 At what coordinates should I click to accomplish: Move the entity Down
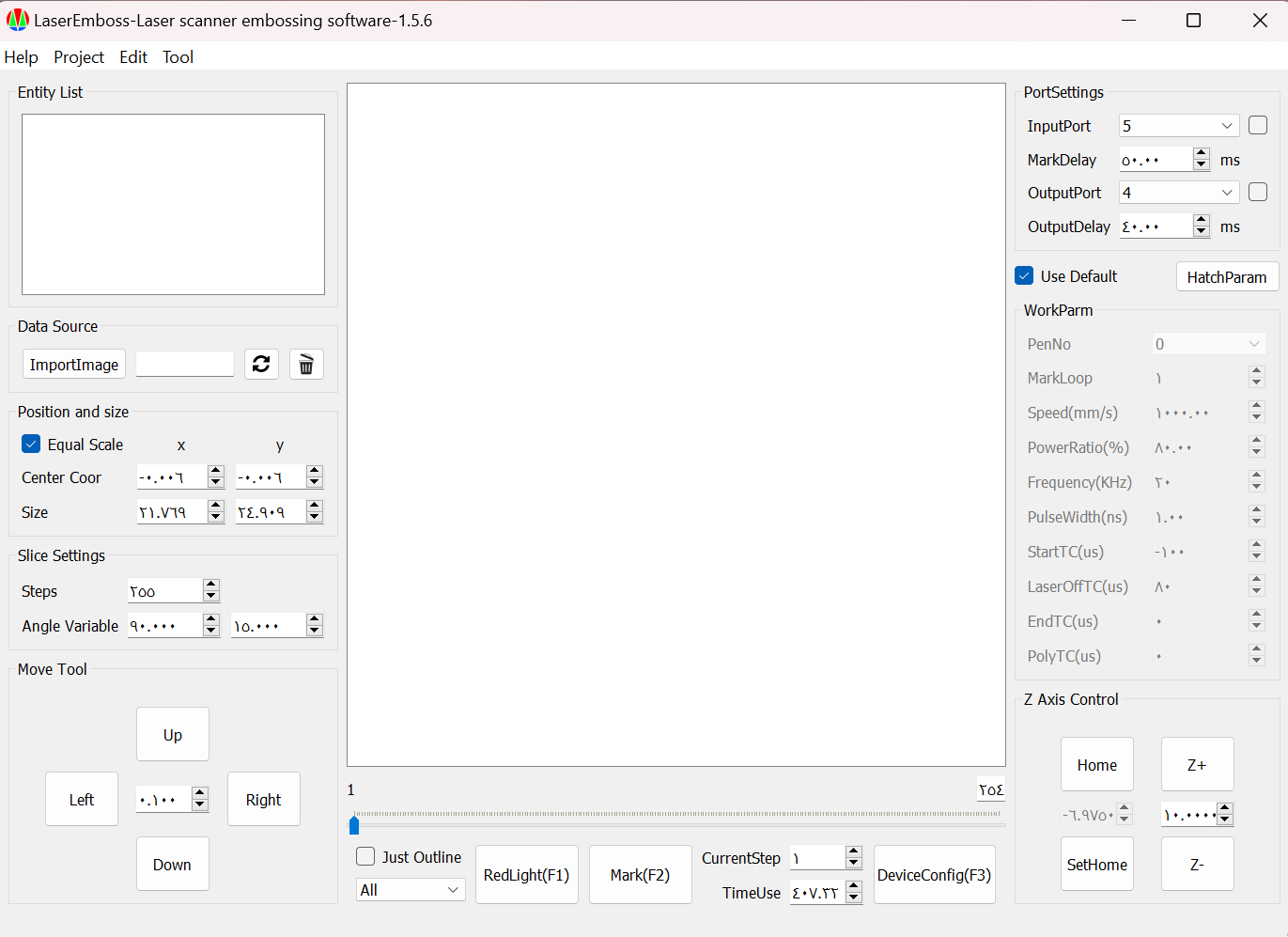coord(173,864)
